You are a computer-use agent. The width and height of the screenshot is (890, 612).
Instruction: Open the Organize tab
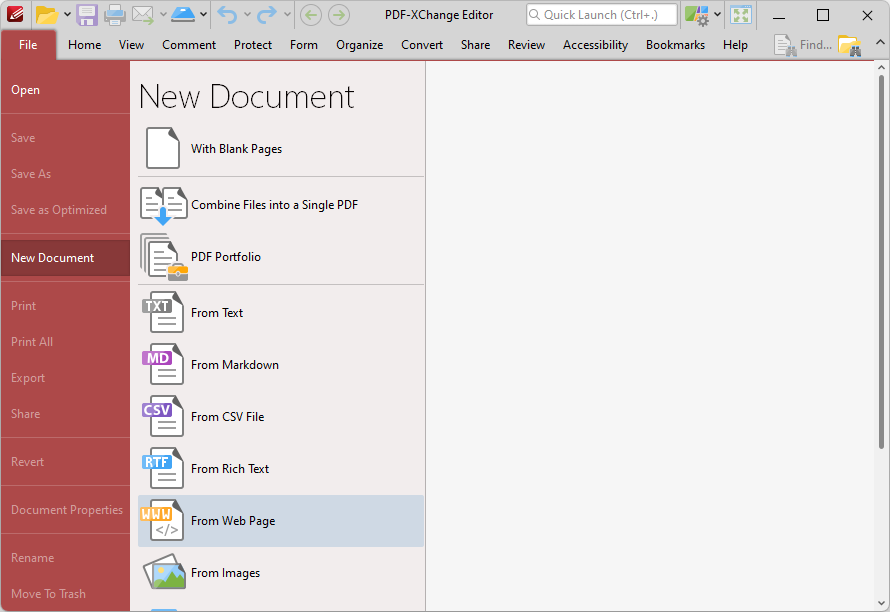pyautogui.click(x=359, y=45)
